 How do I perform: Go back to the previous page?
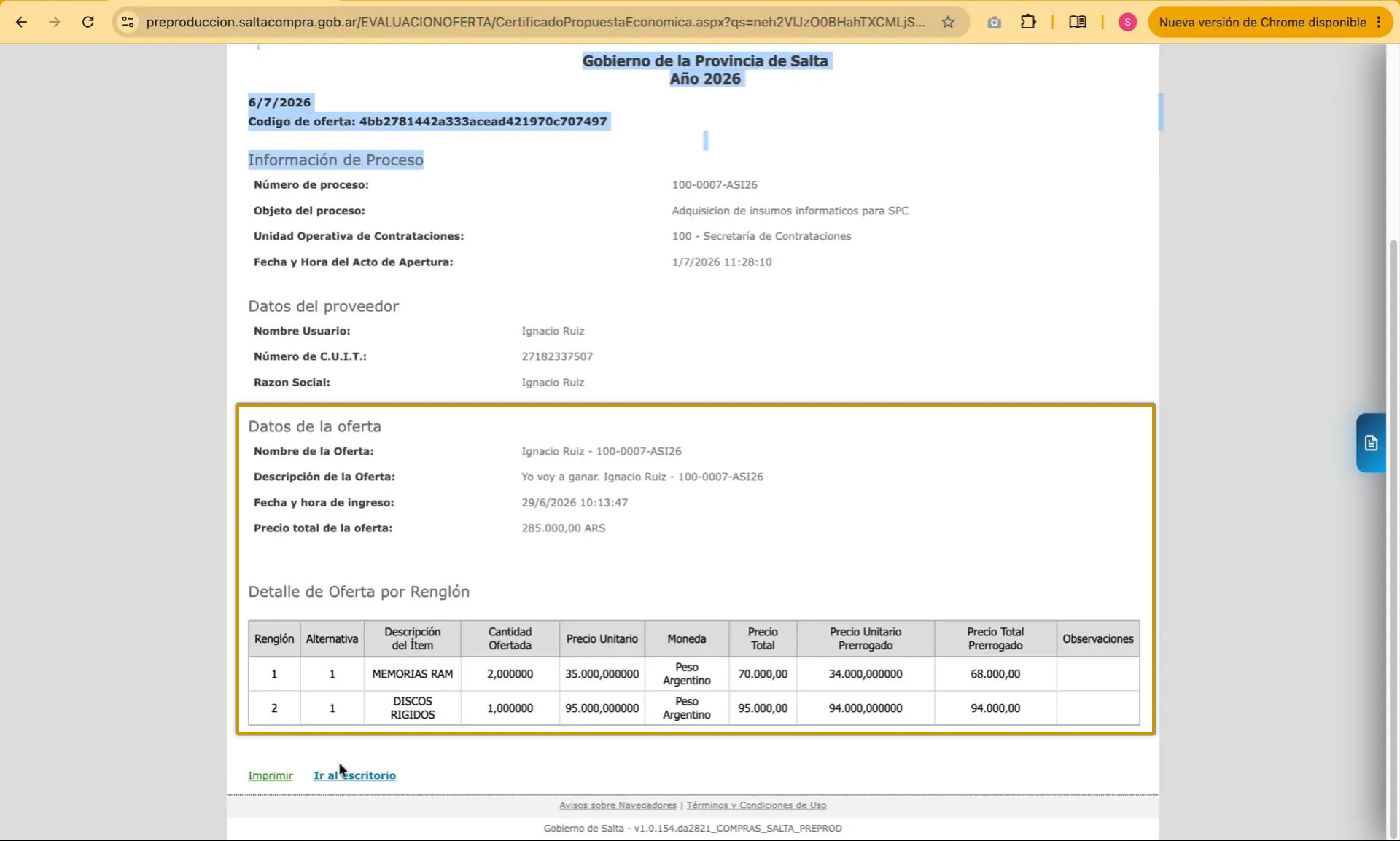(21, 22)
